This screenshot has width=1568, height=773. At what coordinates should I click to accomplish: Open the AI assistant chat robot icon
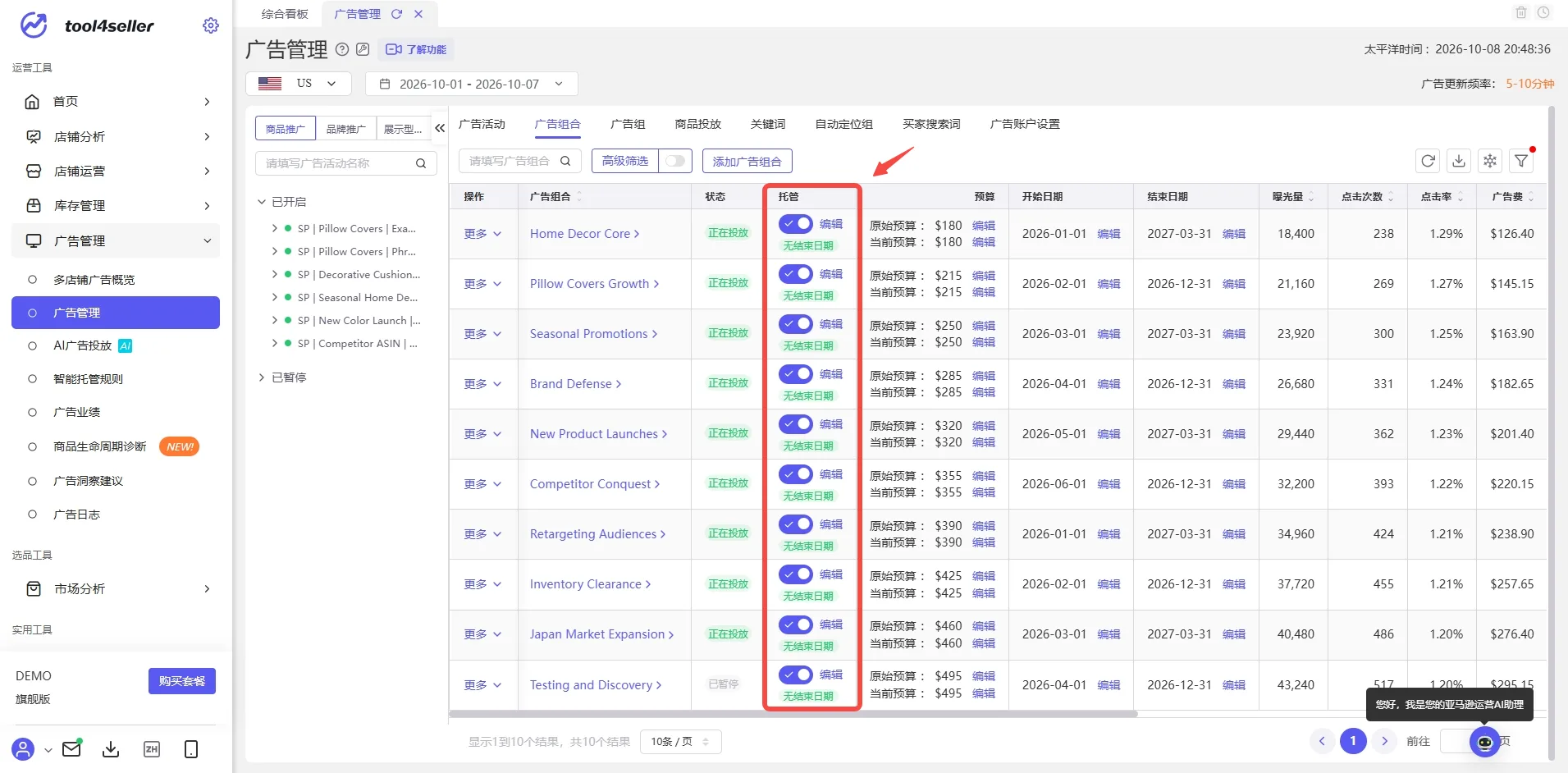[x=1485, y=743]
